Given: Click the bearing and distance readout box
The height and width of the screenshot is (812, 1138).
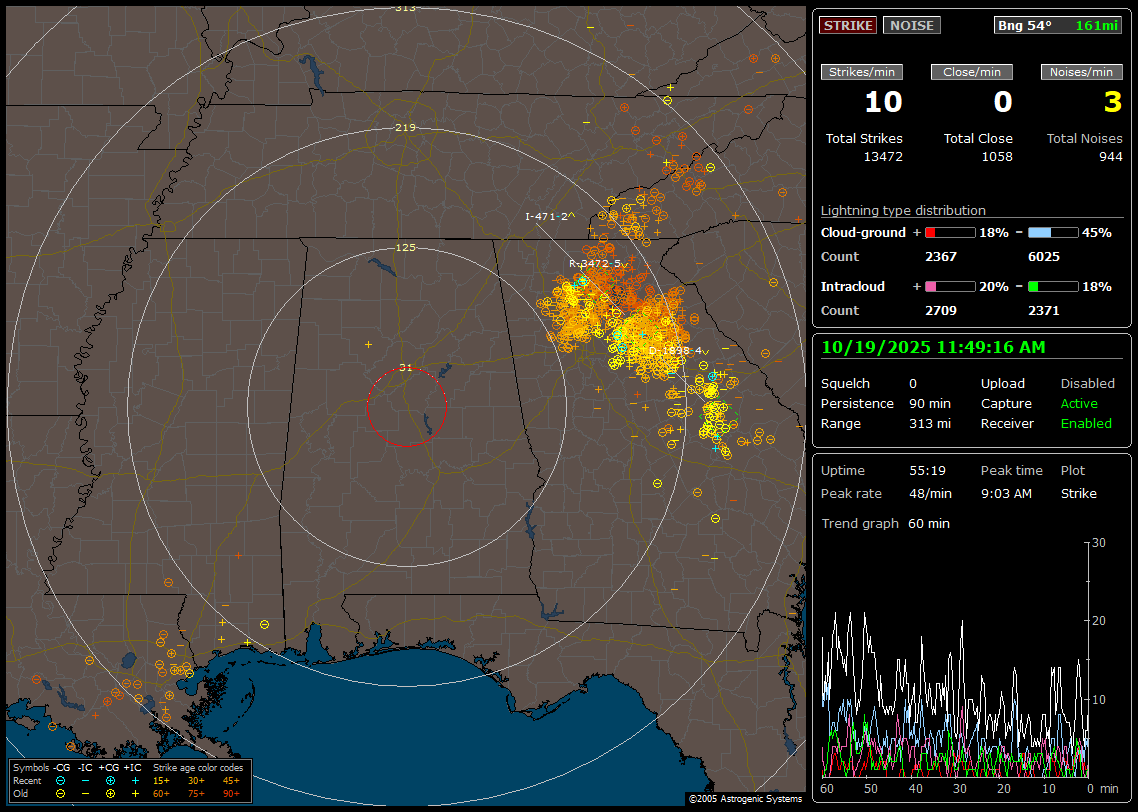Looking at the screenshot, I should (x=1058, y=26).
